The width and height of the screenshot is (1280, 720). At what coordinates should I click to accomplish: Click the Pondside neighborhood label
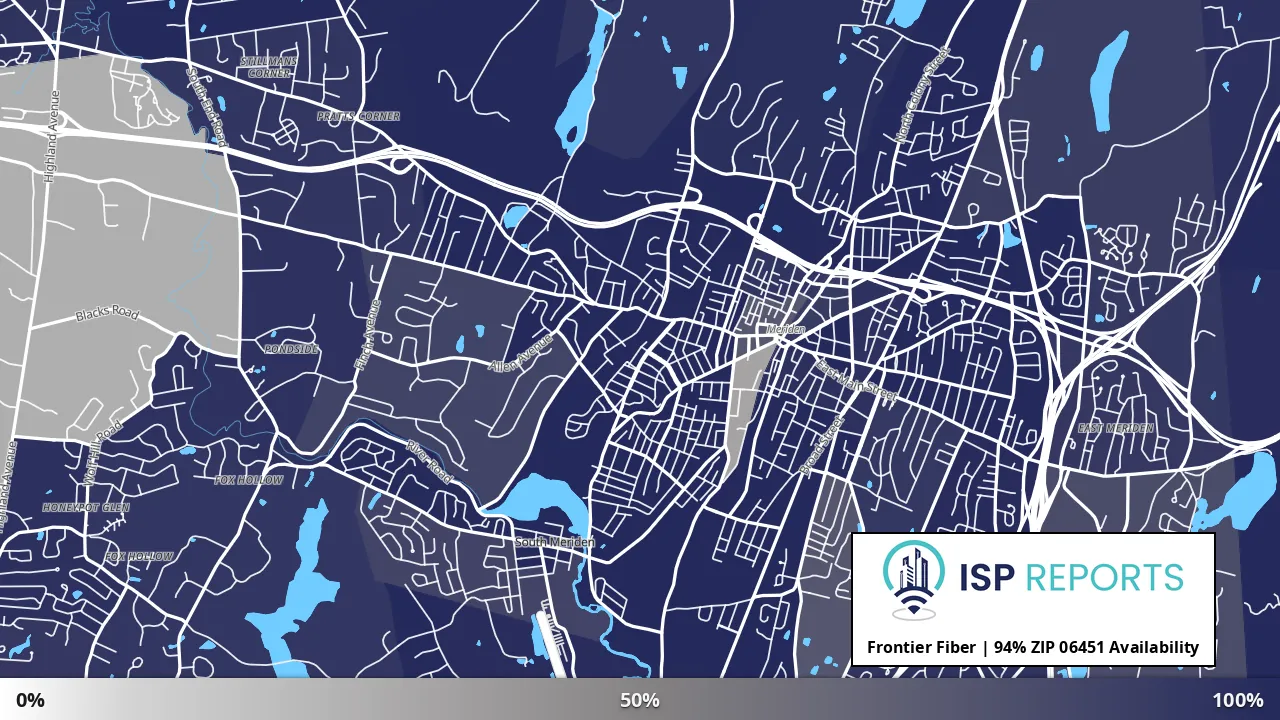[x=291, y=349]
